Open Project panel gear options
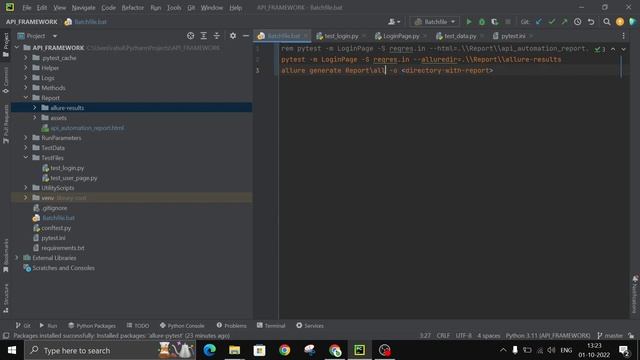Image resolution: width=640 pixels, height=360 pixels. tap(233, 36)
